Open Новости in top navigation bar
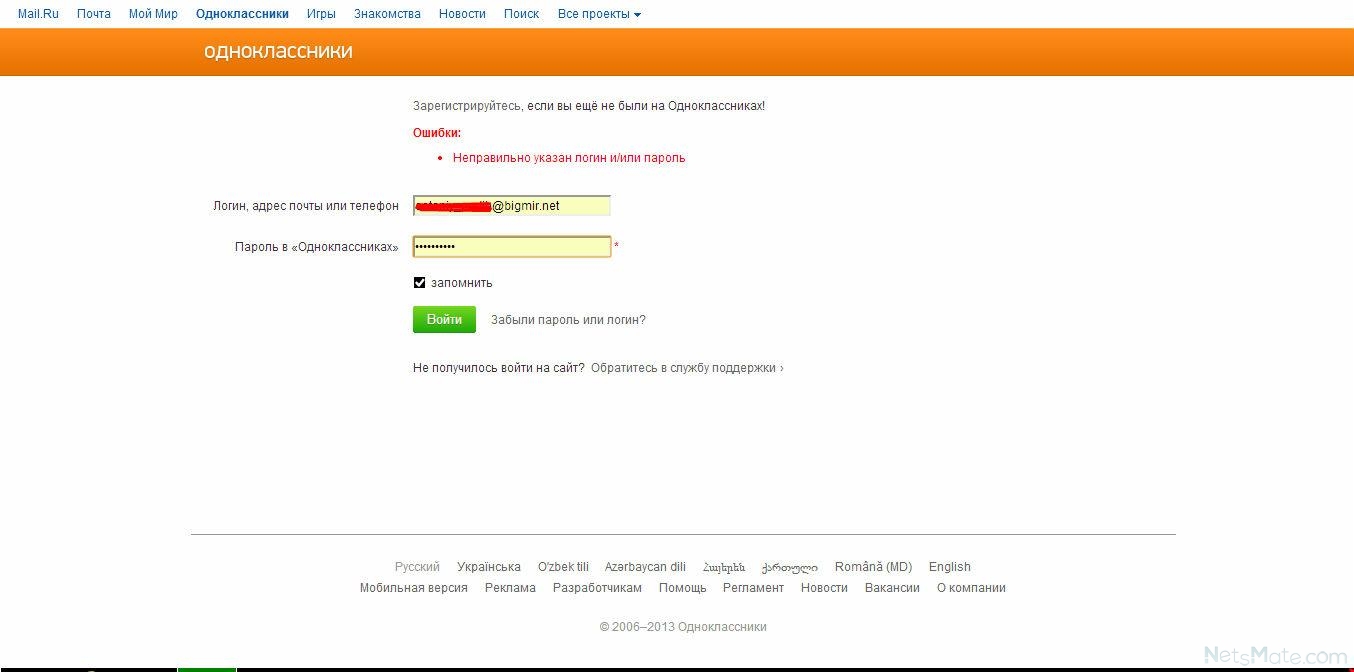 click(462, 14)
